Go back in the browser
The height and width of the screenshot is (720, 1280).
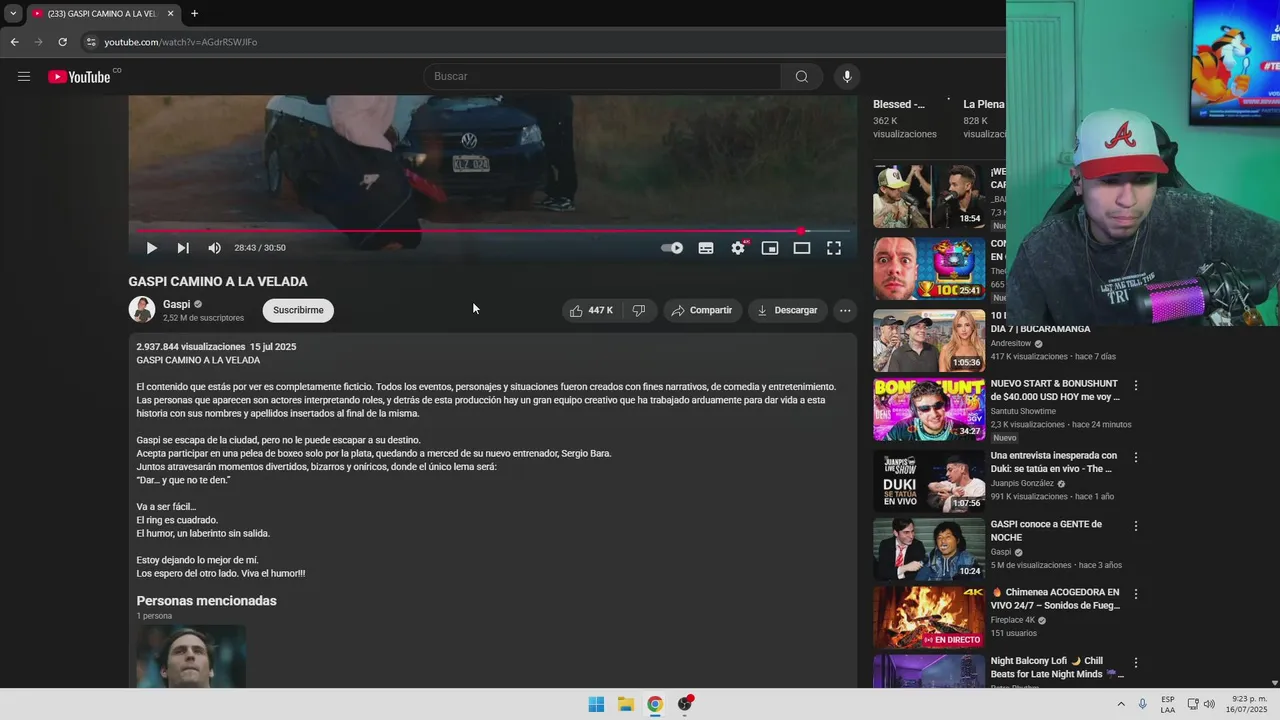(14, 42)
